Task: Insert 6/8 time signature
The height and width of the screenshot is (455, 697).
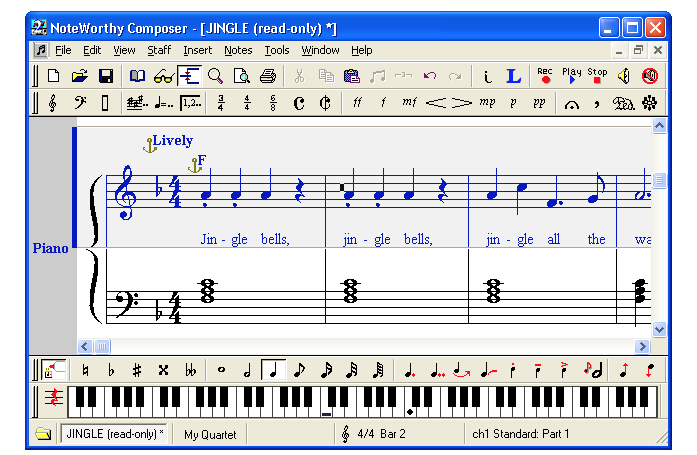Action: coord(273,103)
